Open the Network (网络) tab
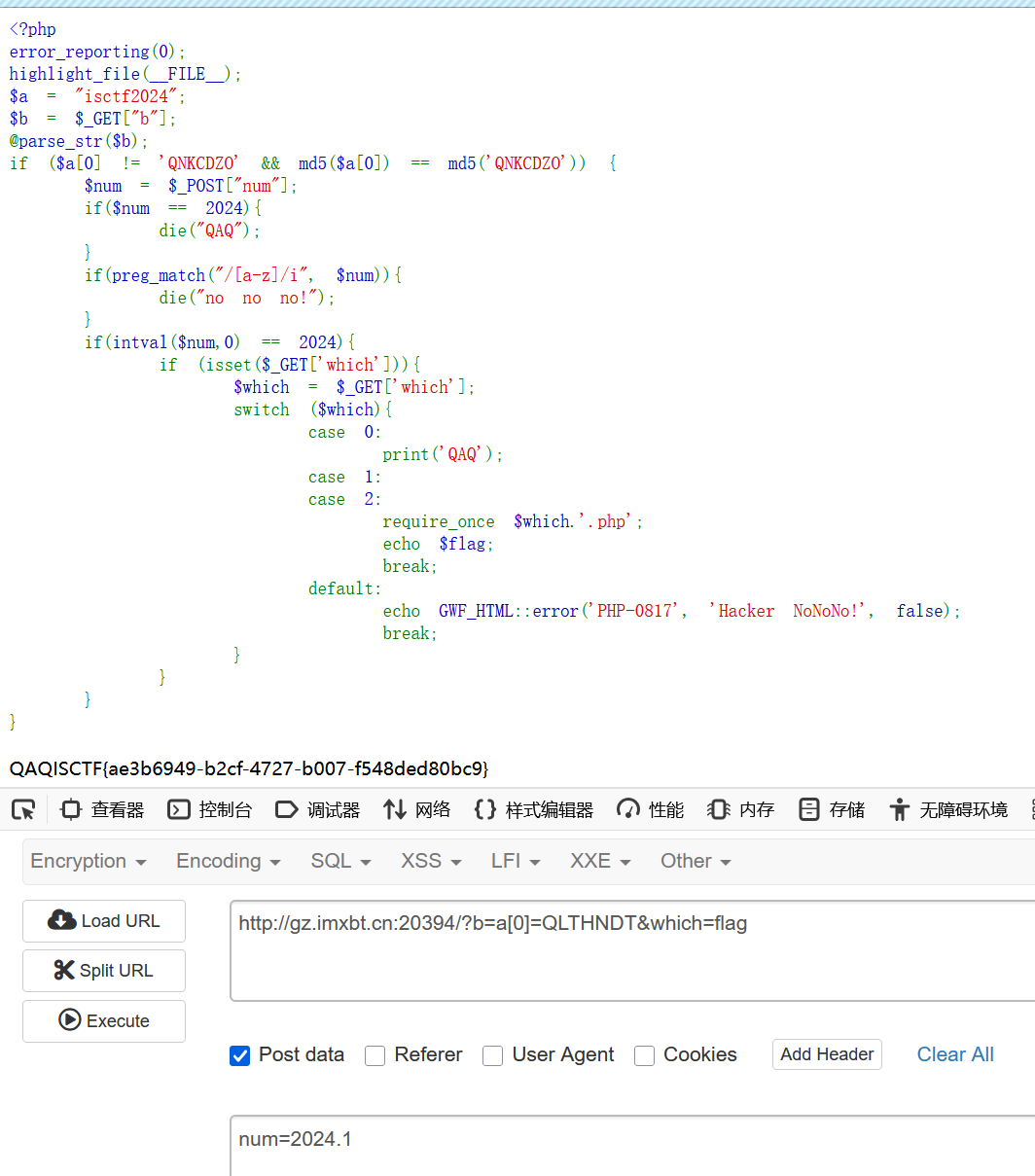The image size is (1035, 1176). coord(417,809)
